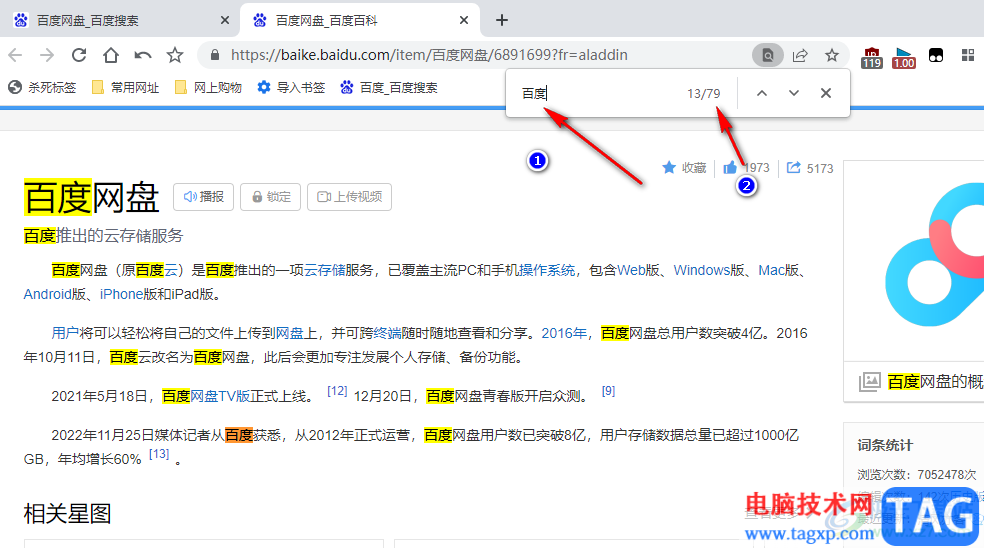Close the 百度网盘_百度百科 tab
Screen dimensions: 984x548
464,21
